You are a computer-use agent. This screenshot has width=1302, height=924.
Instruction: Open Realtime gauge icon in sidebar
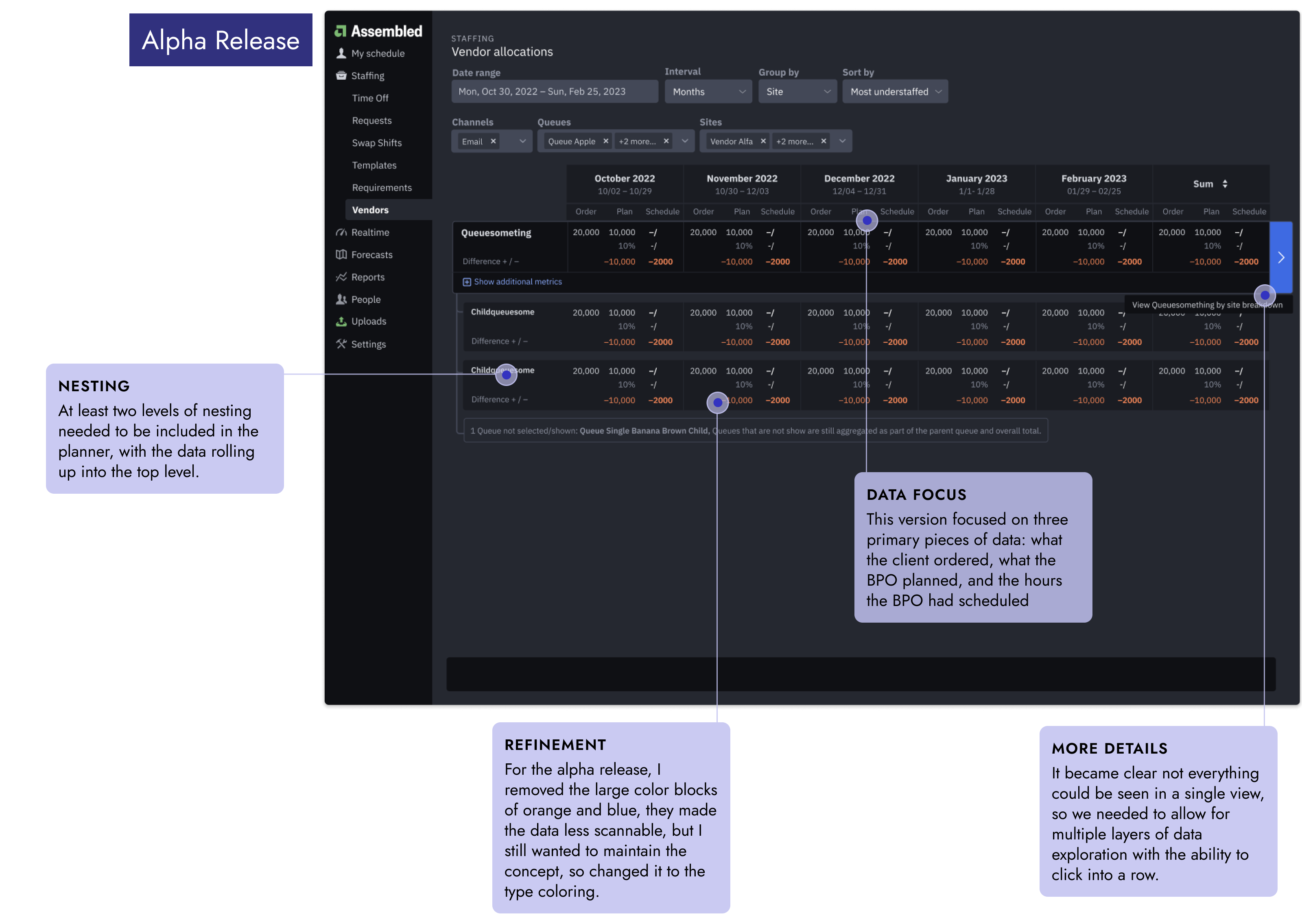tap(341, 232)
